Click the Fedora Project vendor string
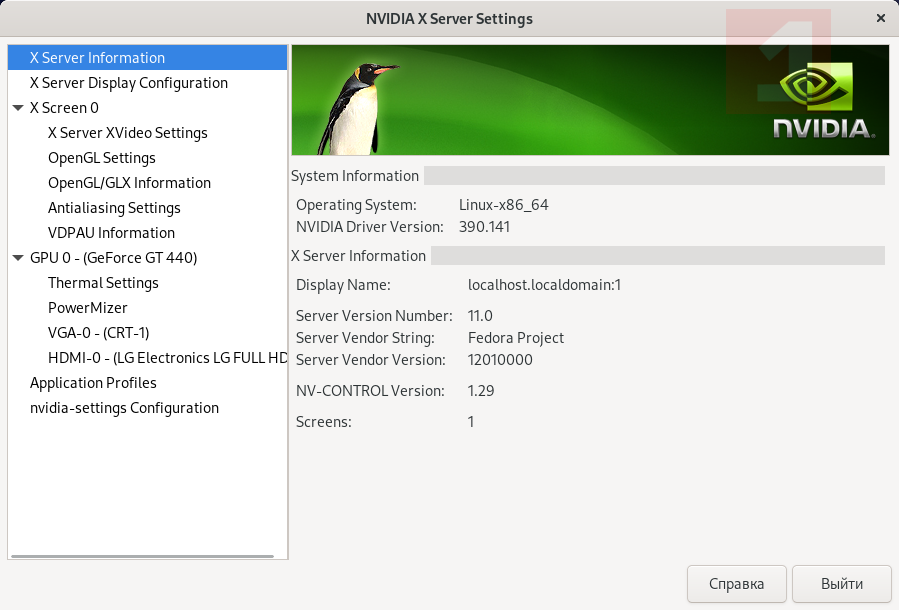Screen dimensions: 899x610 [515, 338]
